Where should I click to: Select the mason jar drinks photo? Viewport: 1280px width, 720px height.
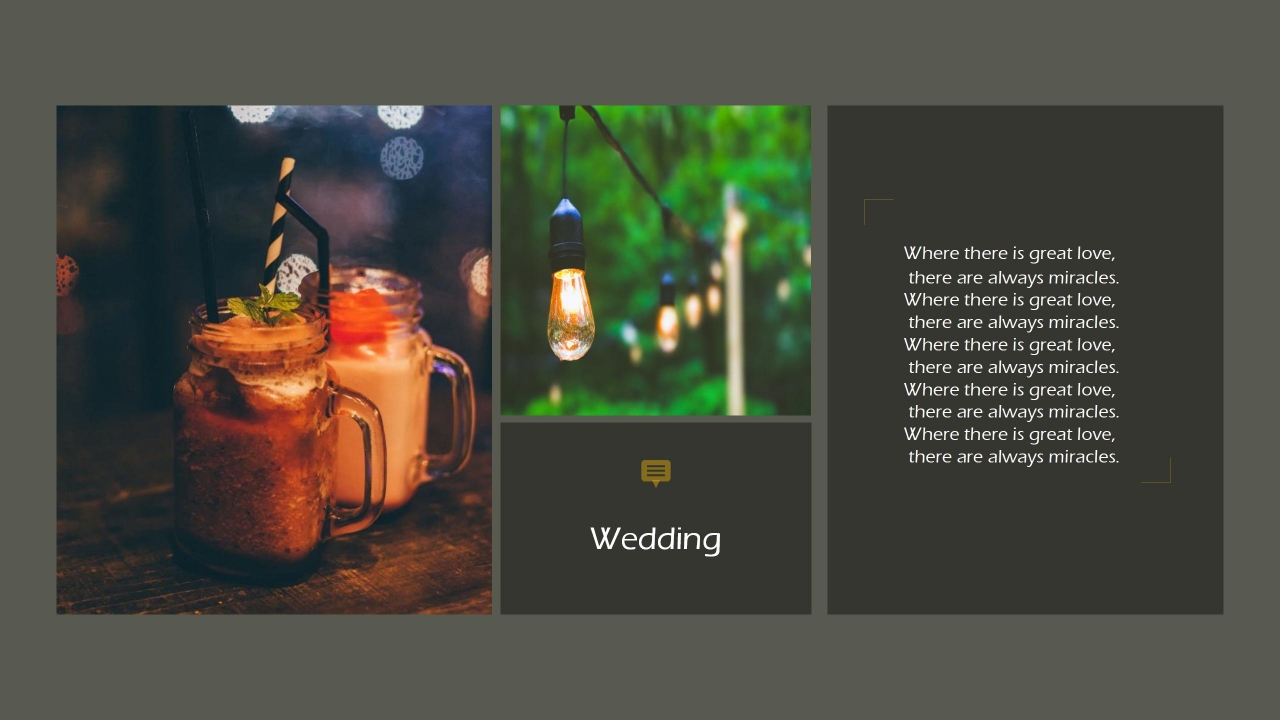274,360
